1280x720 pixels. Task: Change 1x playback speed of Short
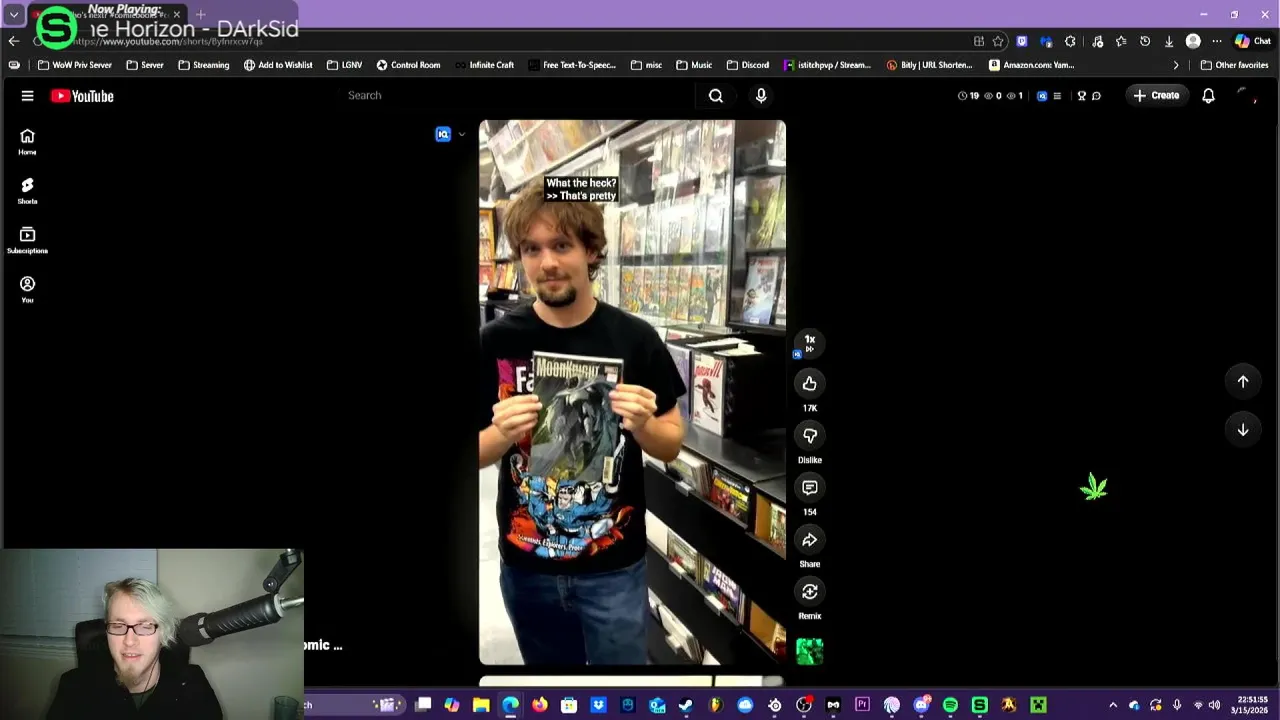[x=810, y=343]
